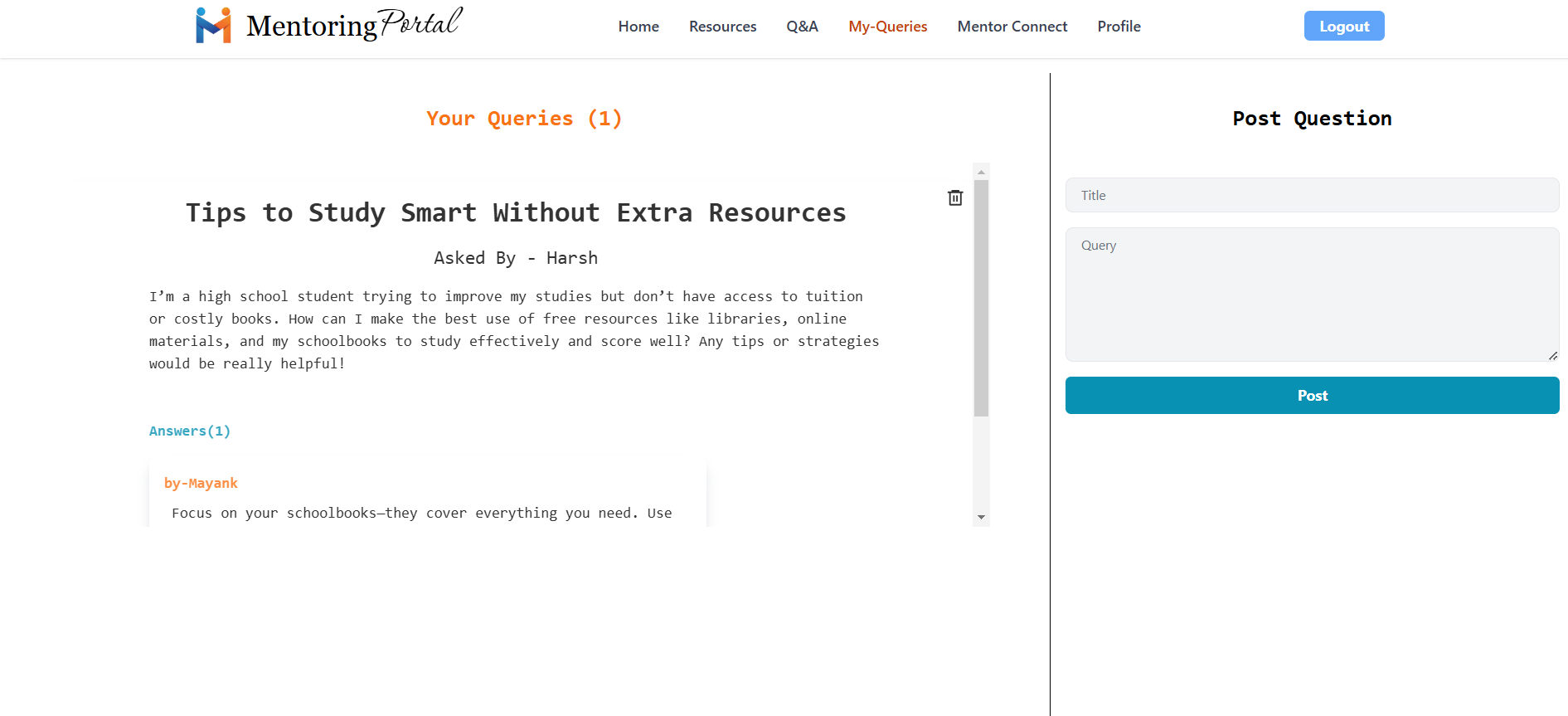Click into the Query text area
1568x716 pixels.
[x=1312, y=295]
